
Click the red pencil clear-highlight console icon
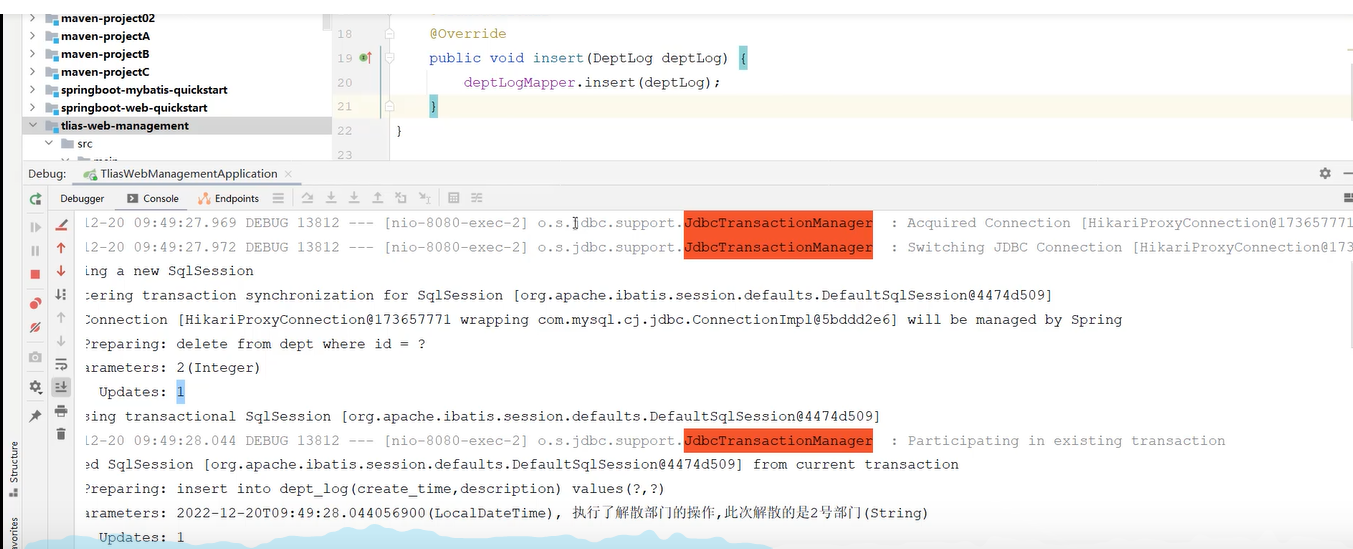pyautogui.click(x=61, y=224)
